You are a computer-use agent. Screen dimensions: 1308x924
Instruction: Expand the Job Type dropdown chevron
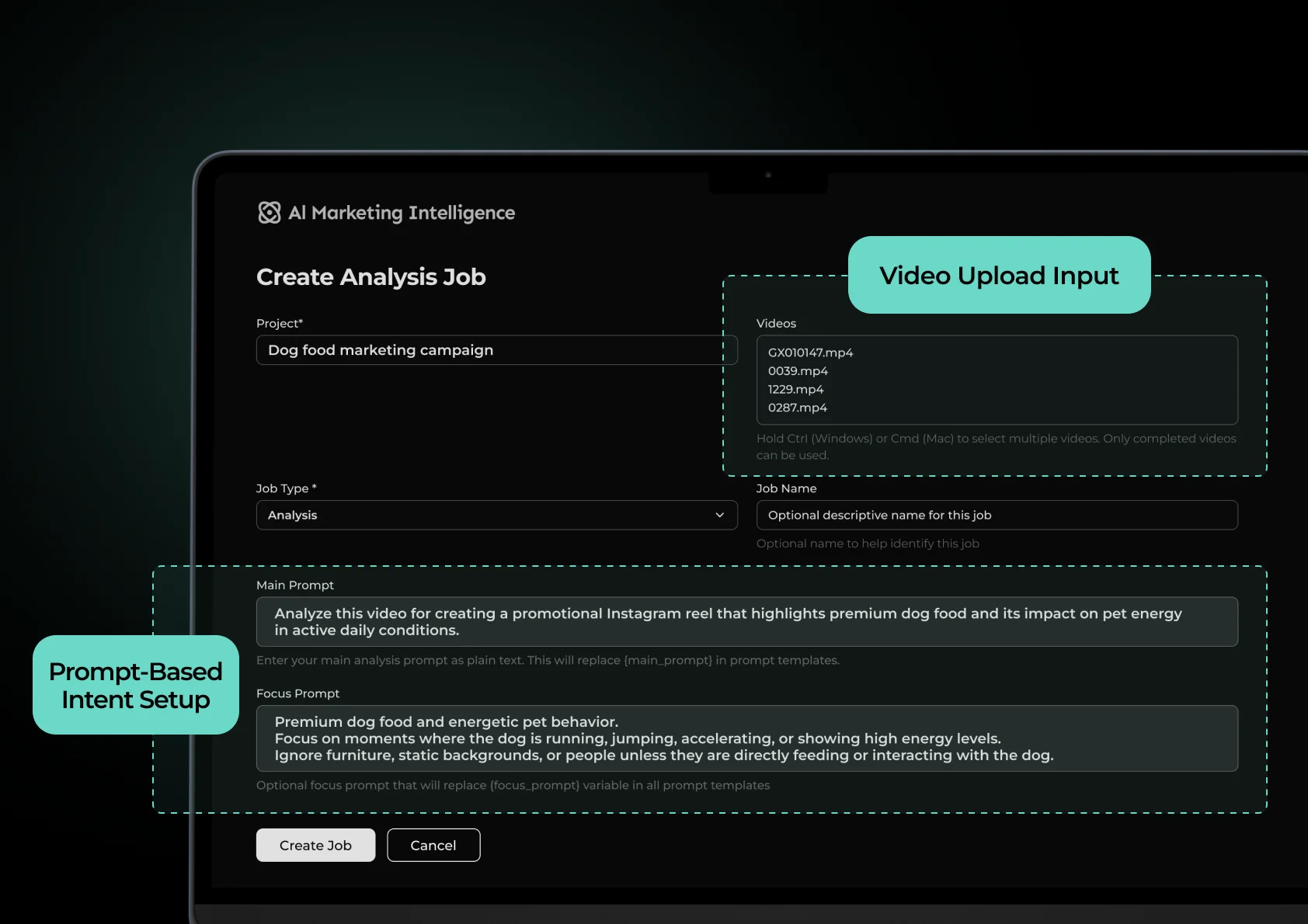click(719, 515)
